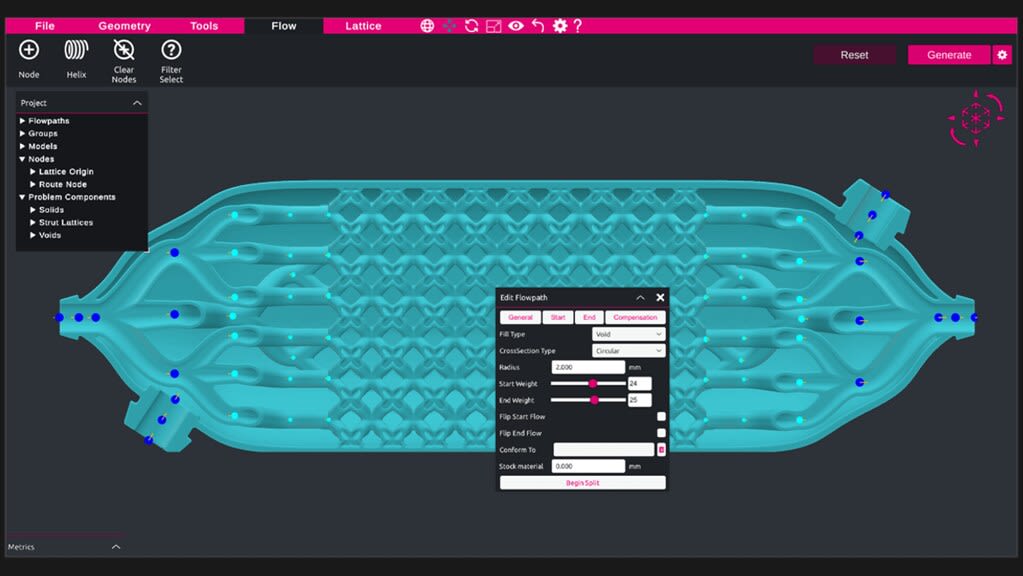Viewport: 1023px width, 576px height.
Task: Enable the Flip Start Flow checkbox
Action: (x=661, y=417)
